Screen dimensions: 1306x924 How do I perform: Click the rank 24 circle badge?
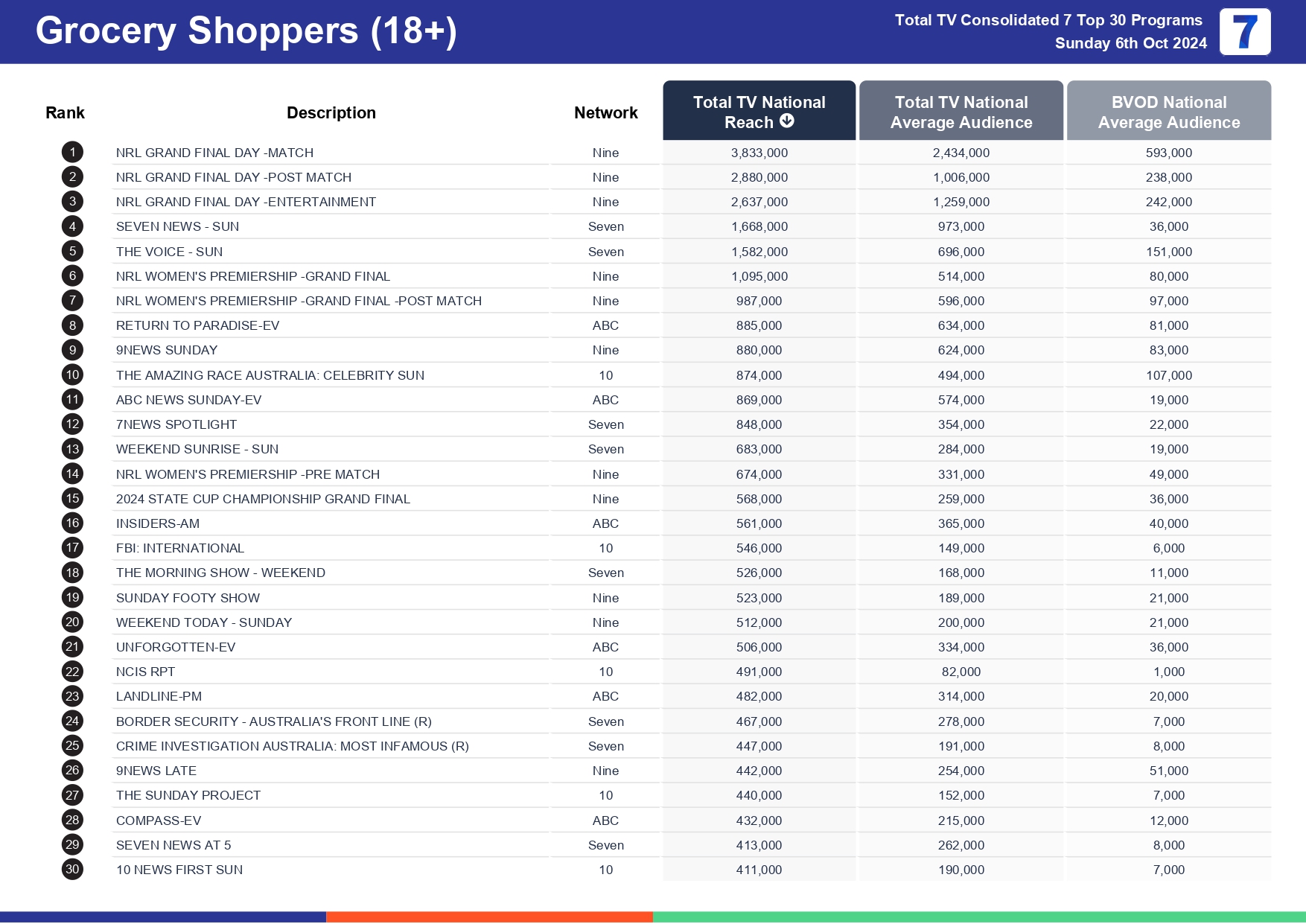tap(72, 721)
